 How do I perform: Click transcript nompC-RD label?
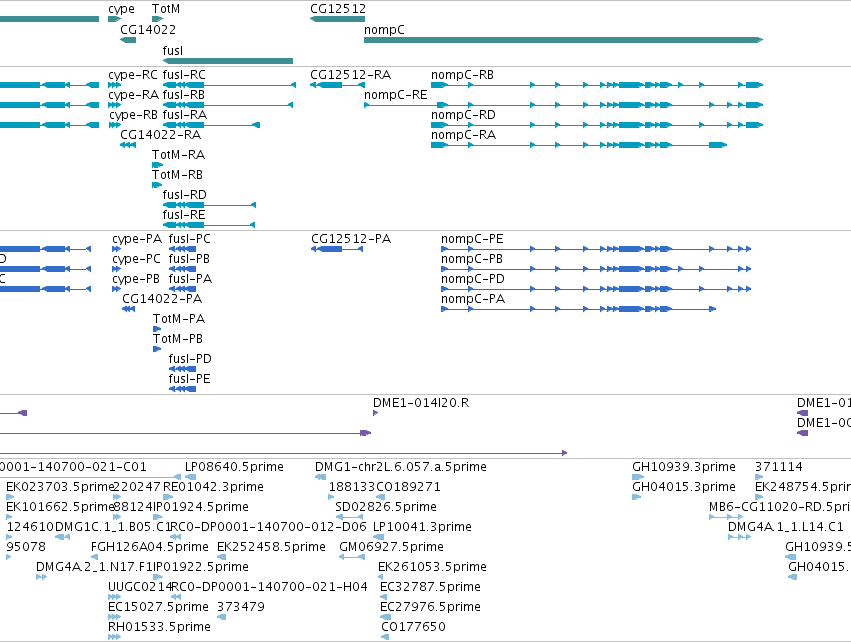click(x=463, y=115)
